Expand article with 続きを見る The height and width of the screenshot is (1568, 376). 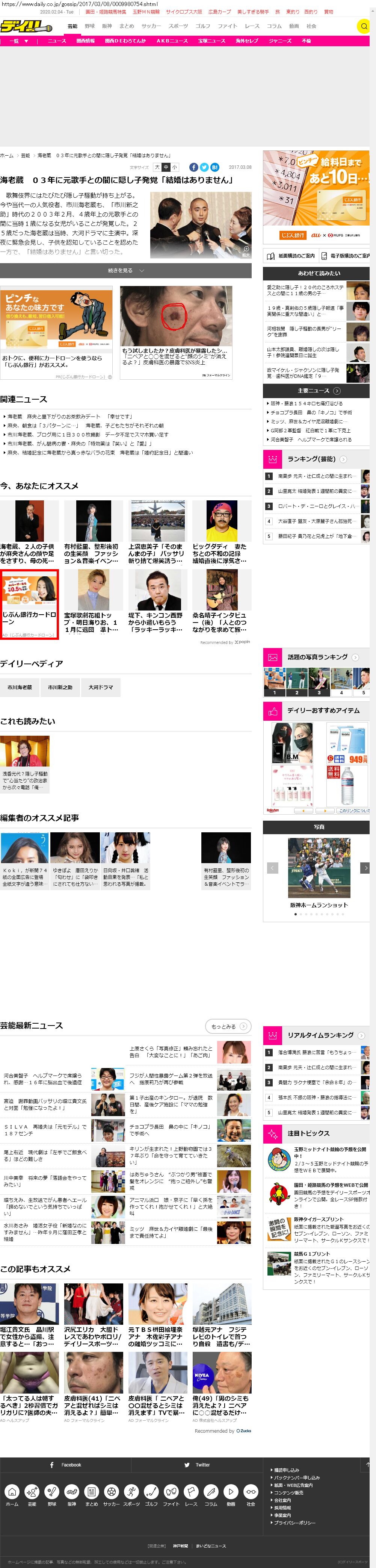click(x=125, y=270)
